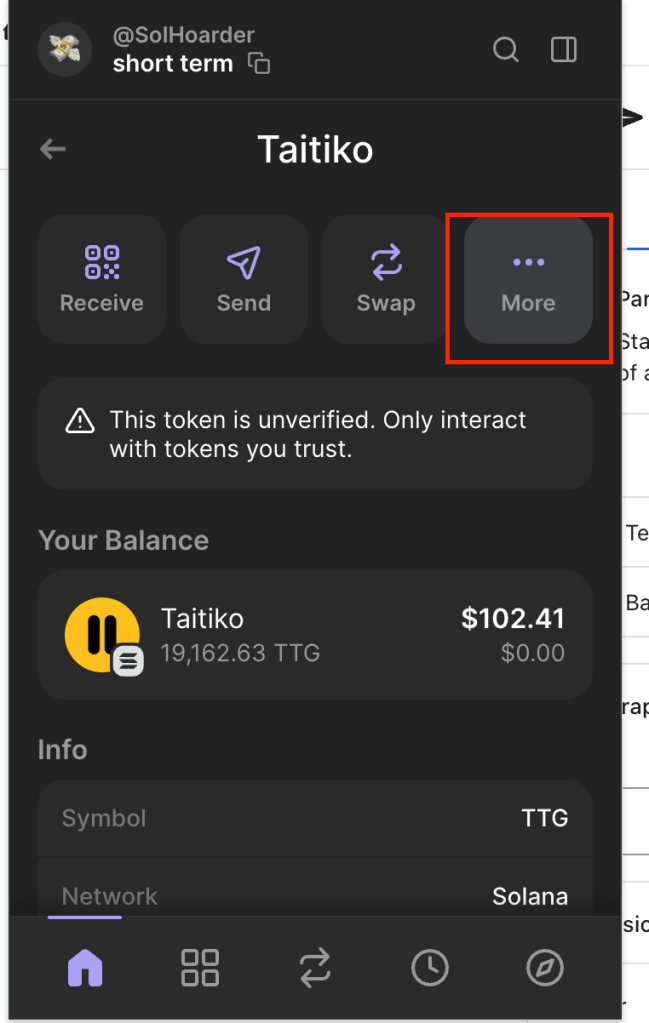Viewport: 649px width, 1023px height.
Task: Click the unverified token warning icon
Action: pos(80,421)
